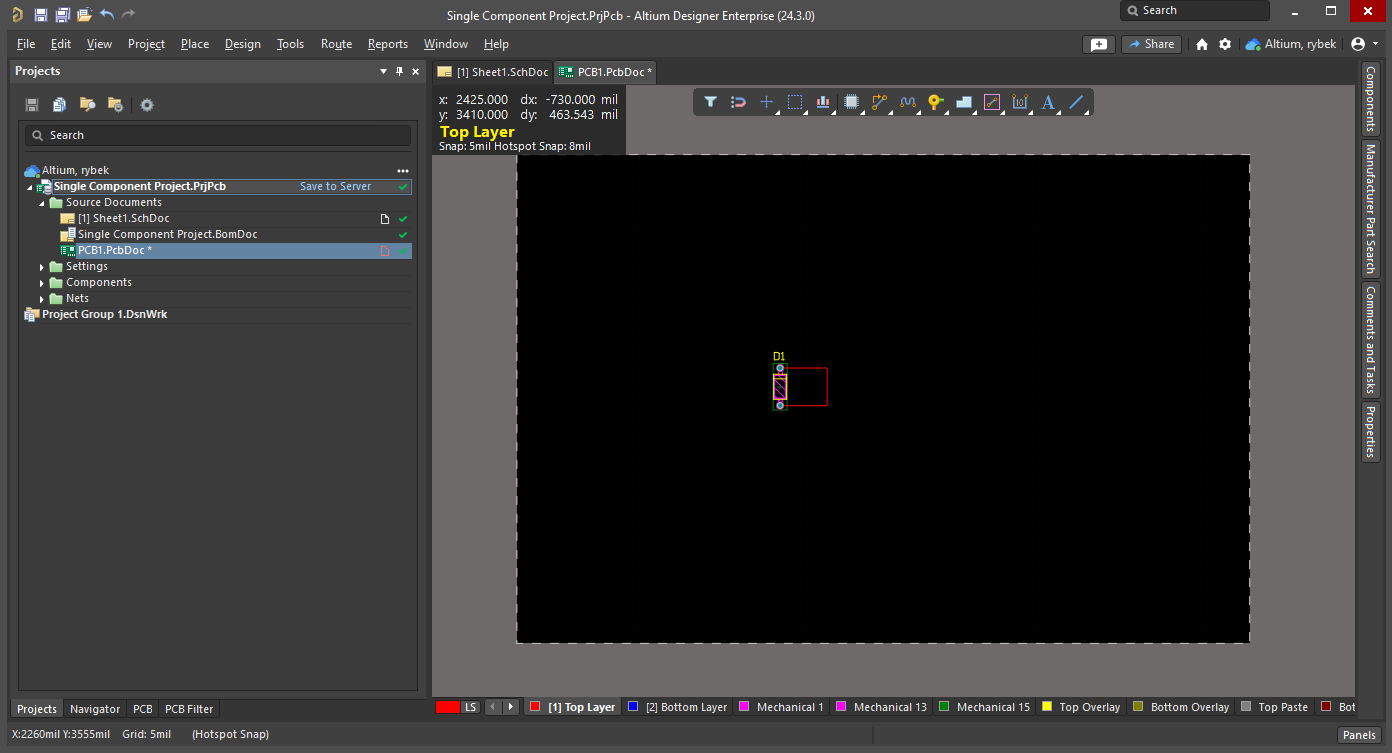This screenshot has width=1392, height=753.
Task: Open the Panels button
Action: (x=1360, y=735)
